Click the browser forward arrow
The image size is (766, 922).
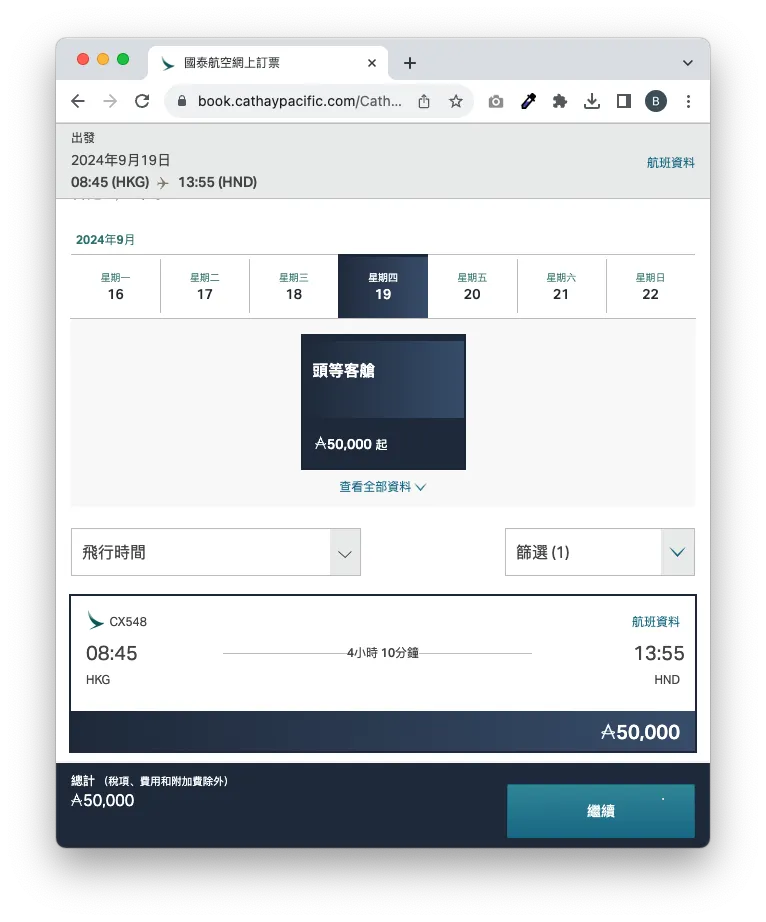110,101
